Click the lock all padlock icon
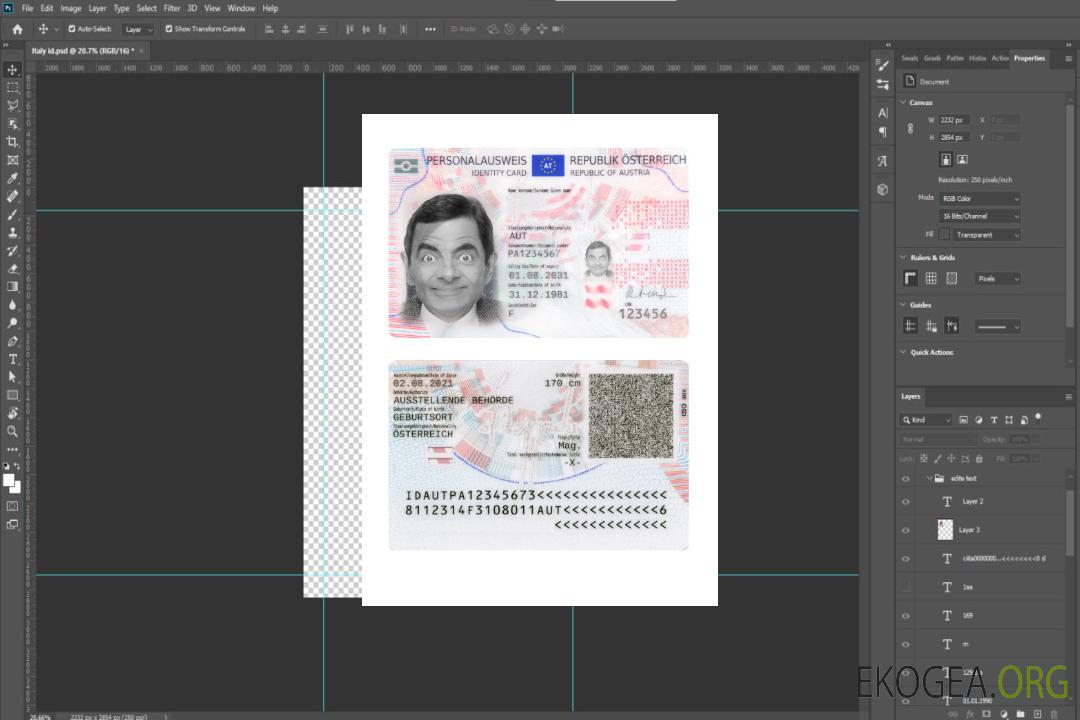1080x720 pixels. click(979, 459)
